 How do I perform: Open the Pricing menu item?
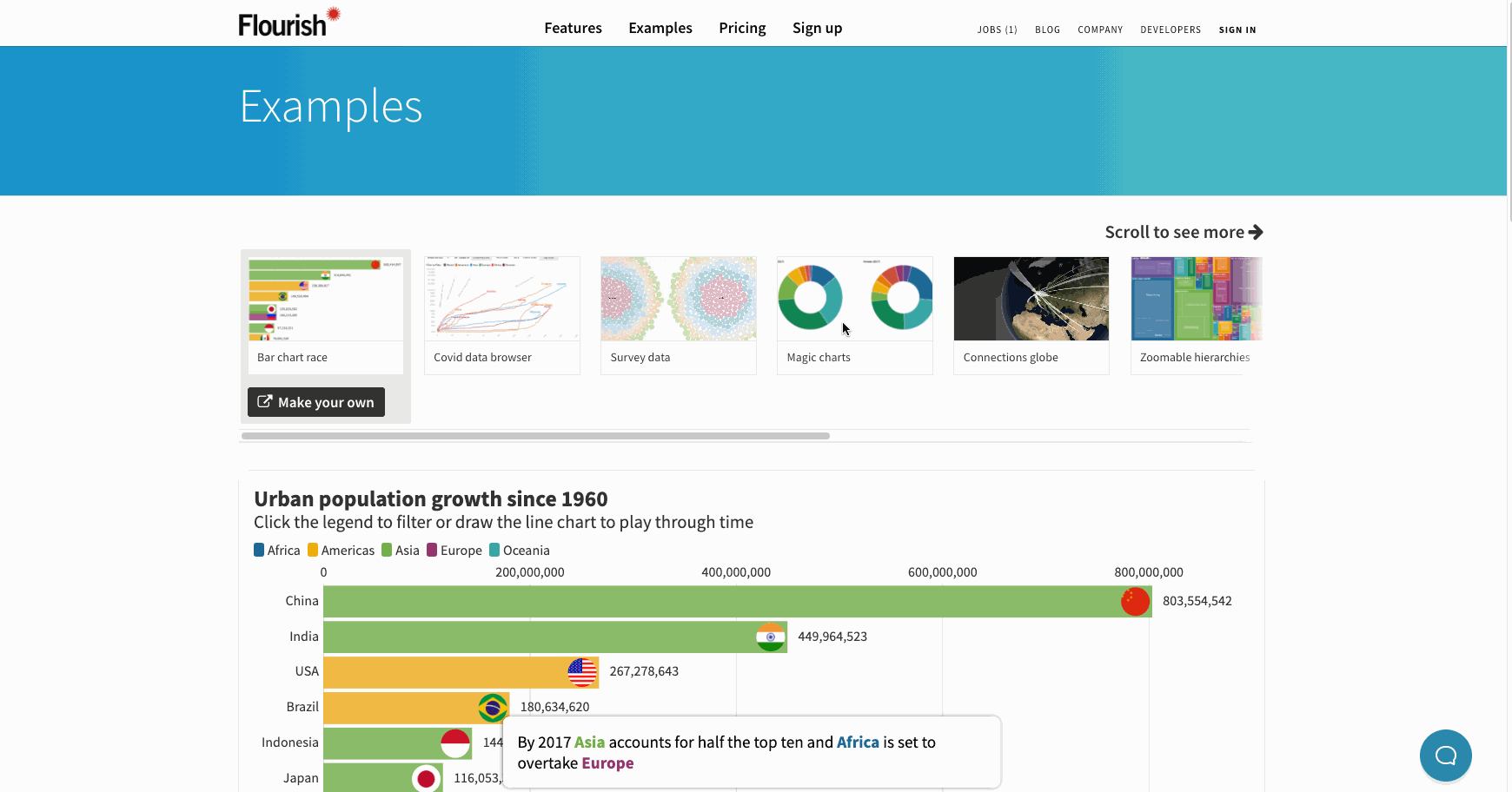(x=742, y=28)
